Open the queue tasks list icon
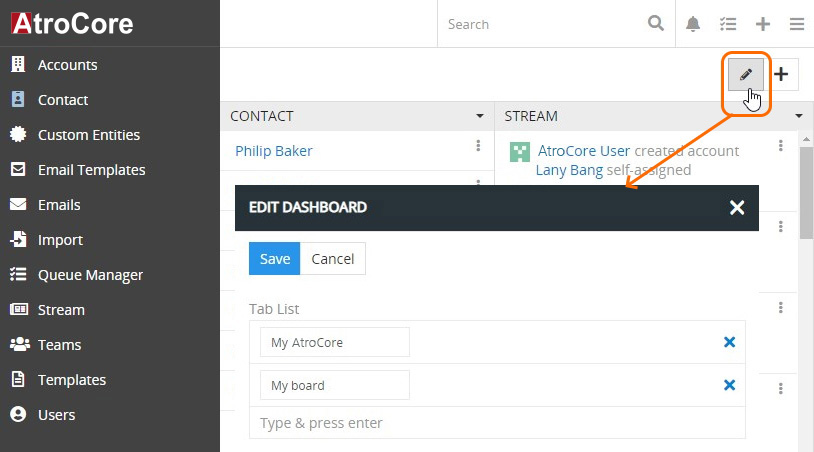Image resolution: width=814 pixels, height=452 pixels. pyautogui.click(x=728, y=24)
